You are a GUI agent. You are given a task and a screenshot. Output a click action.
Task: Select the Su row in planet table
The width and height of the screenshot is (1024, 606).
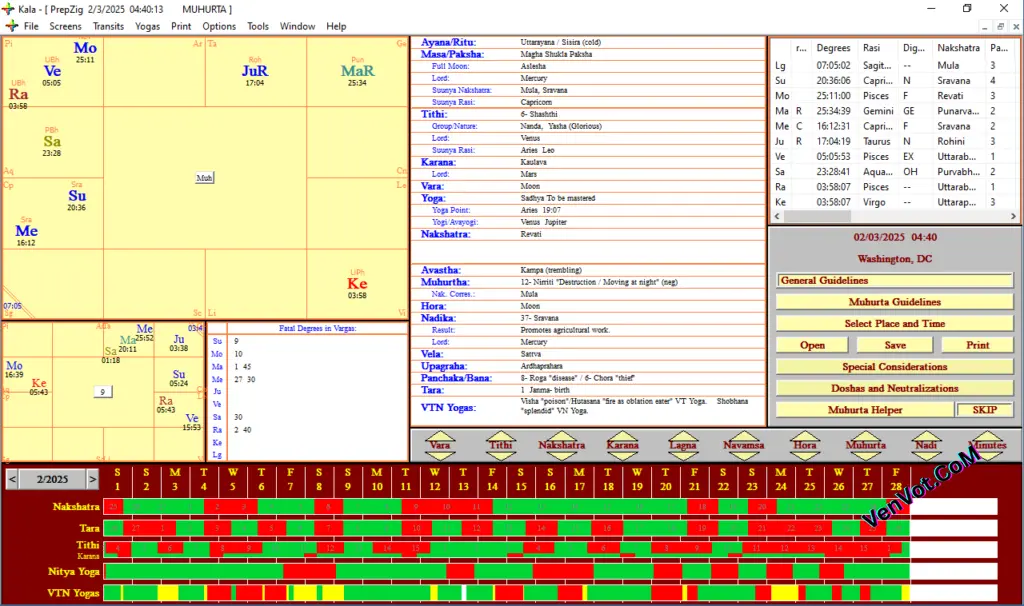point(893,80)
